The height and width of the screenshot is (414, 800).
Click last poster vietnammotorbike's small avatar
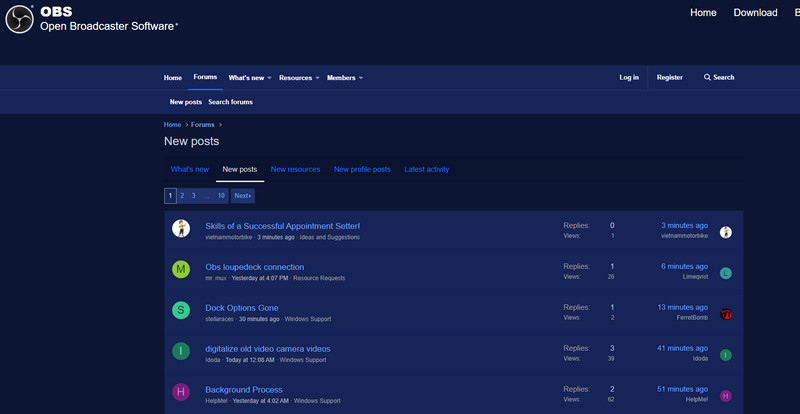click(726, 232)
